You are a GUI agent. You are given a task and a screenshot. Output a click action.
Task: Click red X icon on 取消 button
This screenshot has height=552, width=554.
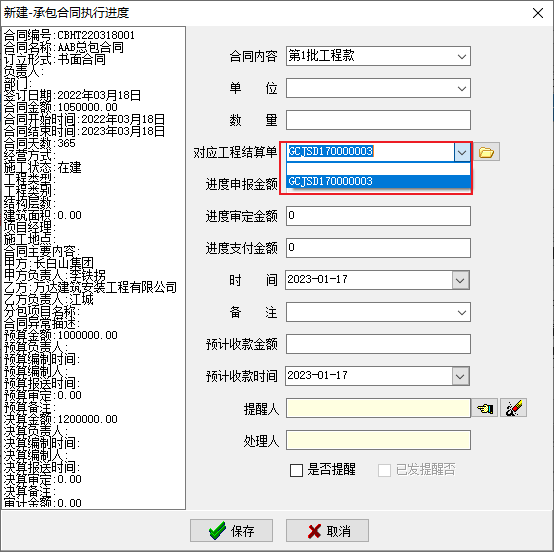[314, 531]
